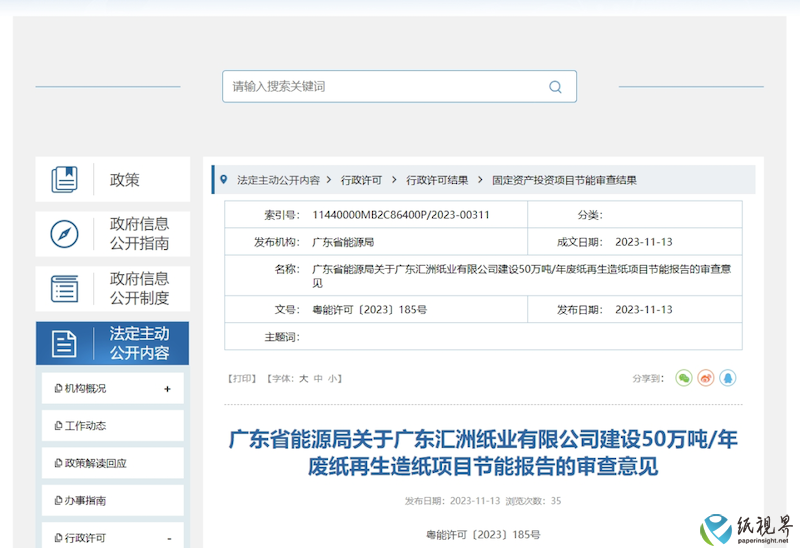Image resolution: width=800 pixels, height=548 pixels.
Task: Click the blue article headline
Action: coord(483,453)
